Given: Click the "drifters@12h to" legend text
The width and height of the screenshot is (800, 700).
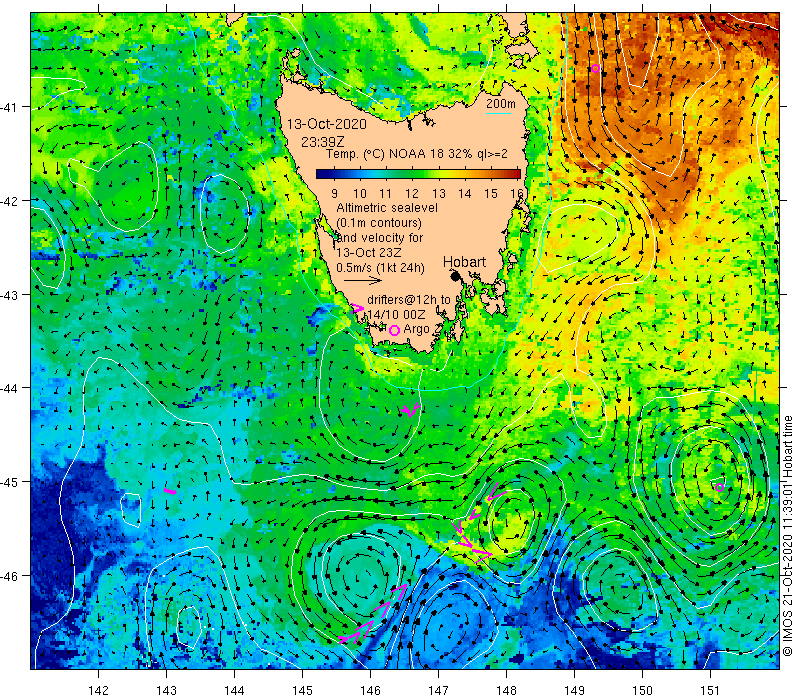Looking at the screenshot, I should 409,299.
